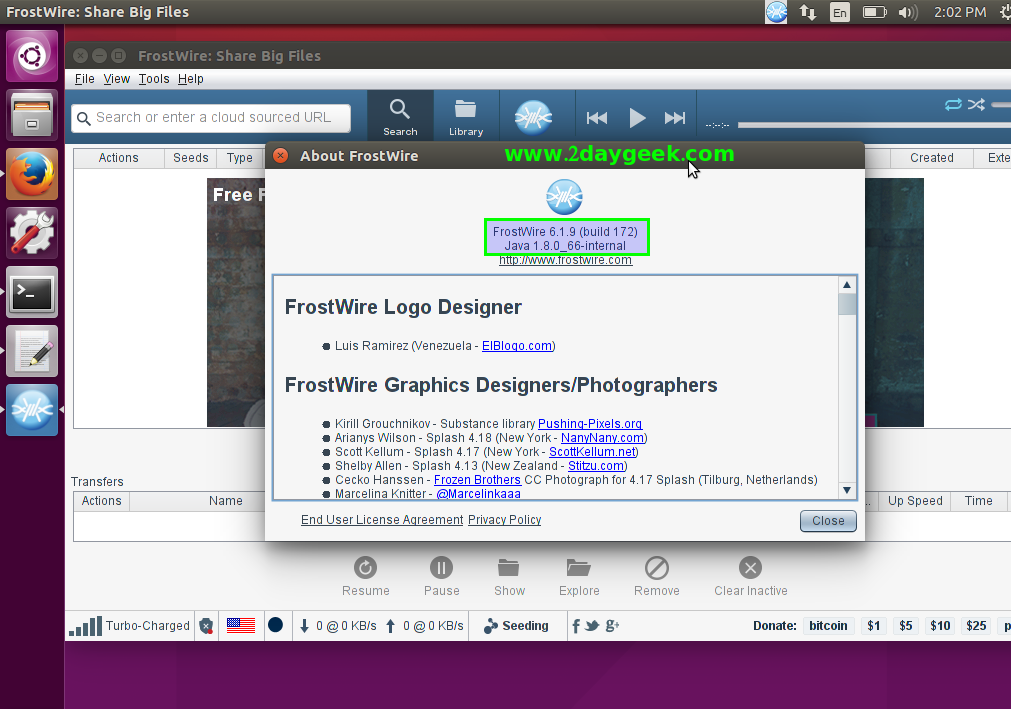Sort search results by Type column

[240, 158]
